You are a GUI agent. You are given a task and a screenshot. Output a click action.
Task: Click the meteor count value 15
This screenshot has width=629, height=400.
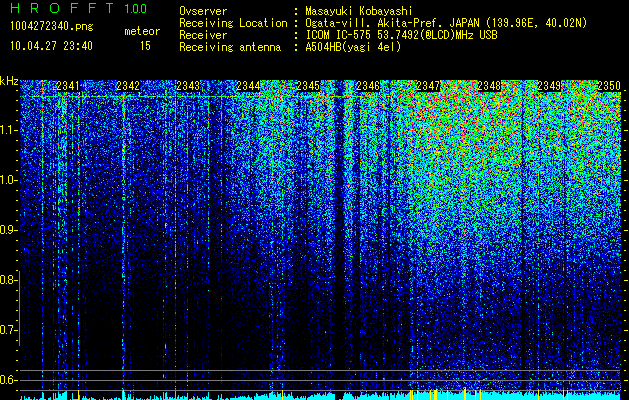click(x=145, y=46)
